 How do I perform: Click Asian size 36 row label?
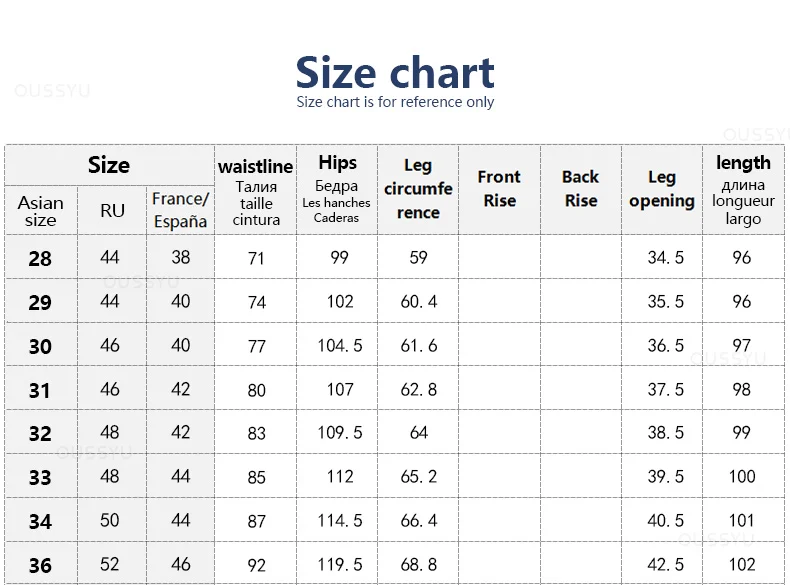coord(40,565)
